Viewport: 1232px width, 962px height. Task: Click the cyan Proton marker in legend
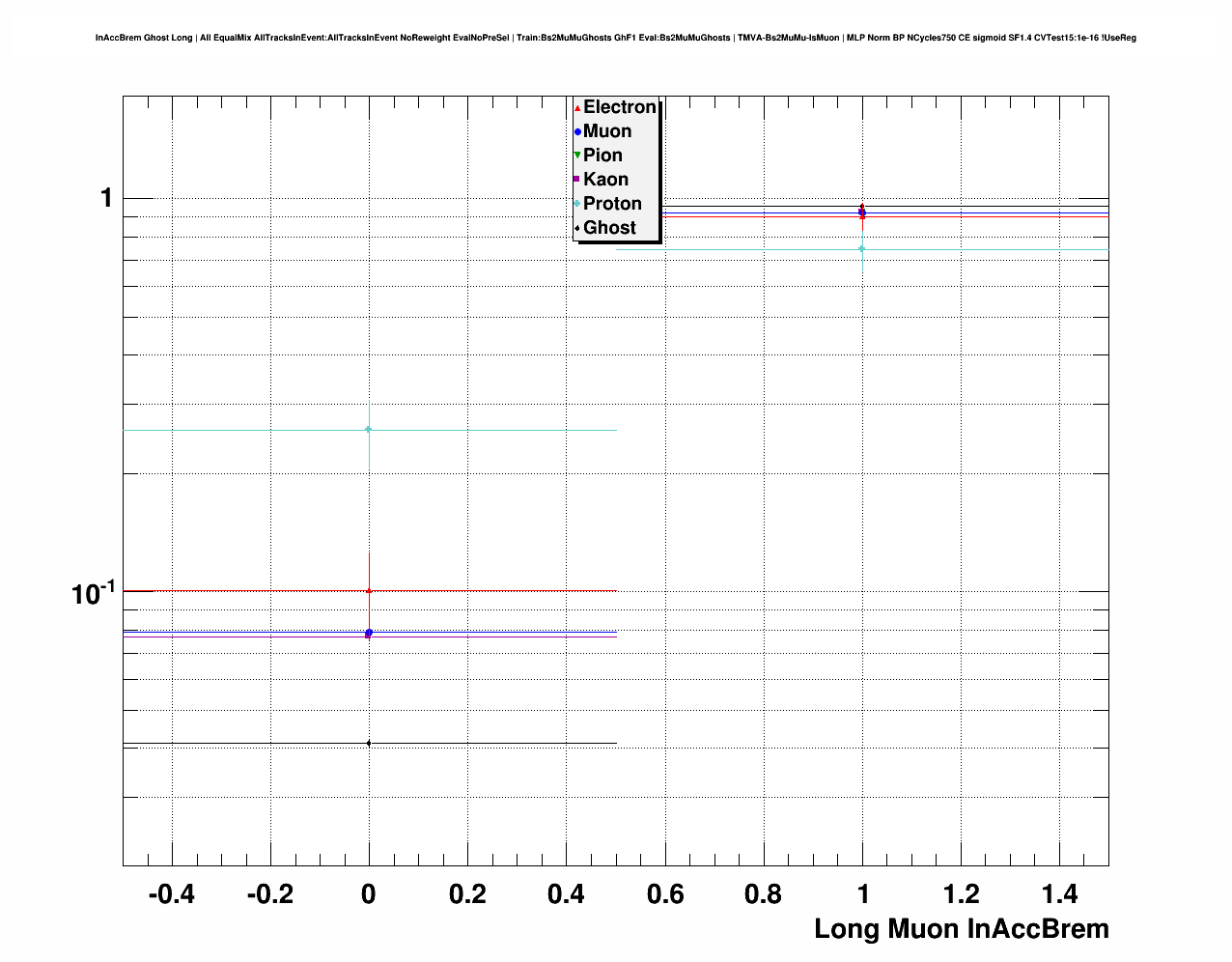click(577, 204)
